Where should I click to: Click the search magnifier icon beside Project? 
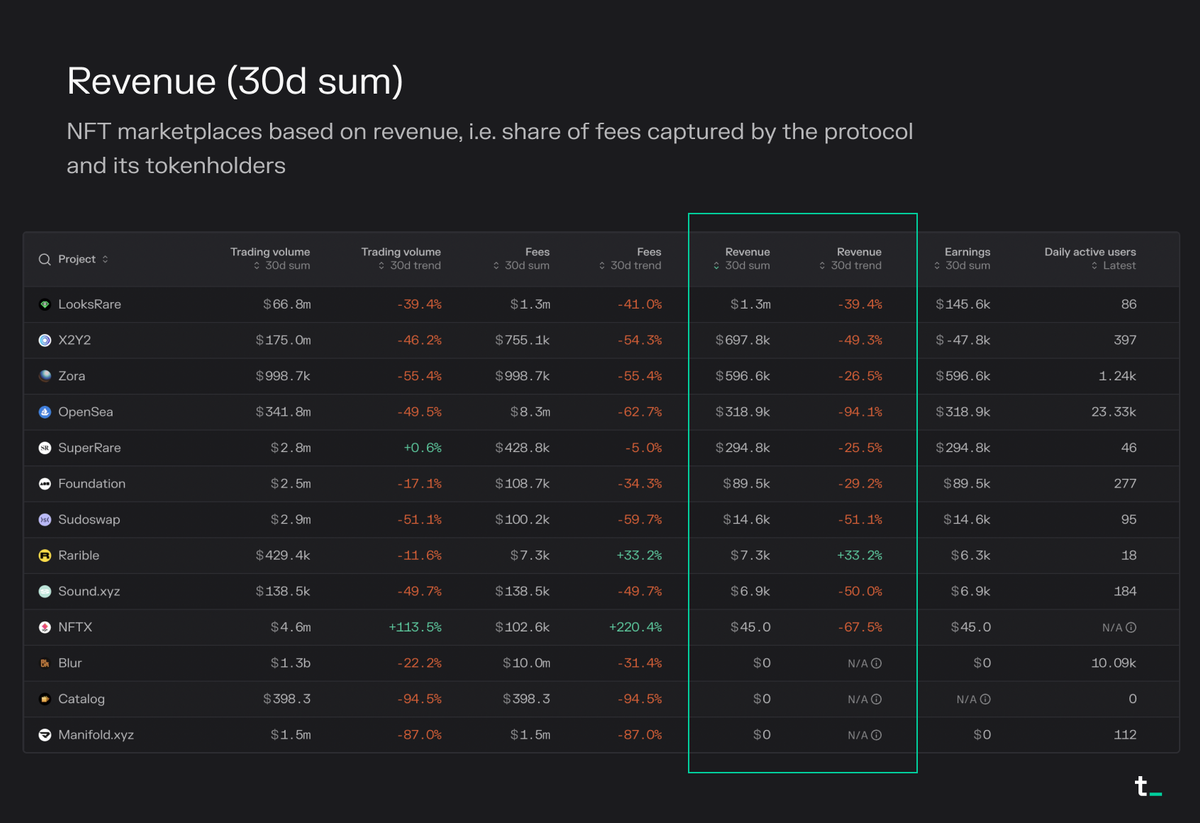tap(44, 259)
